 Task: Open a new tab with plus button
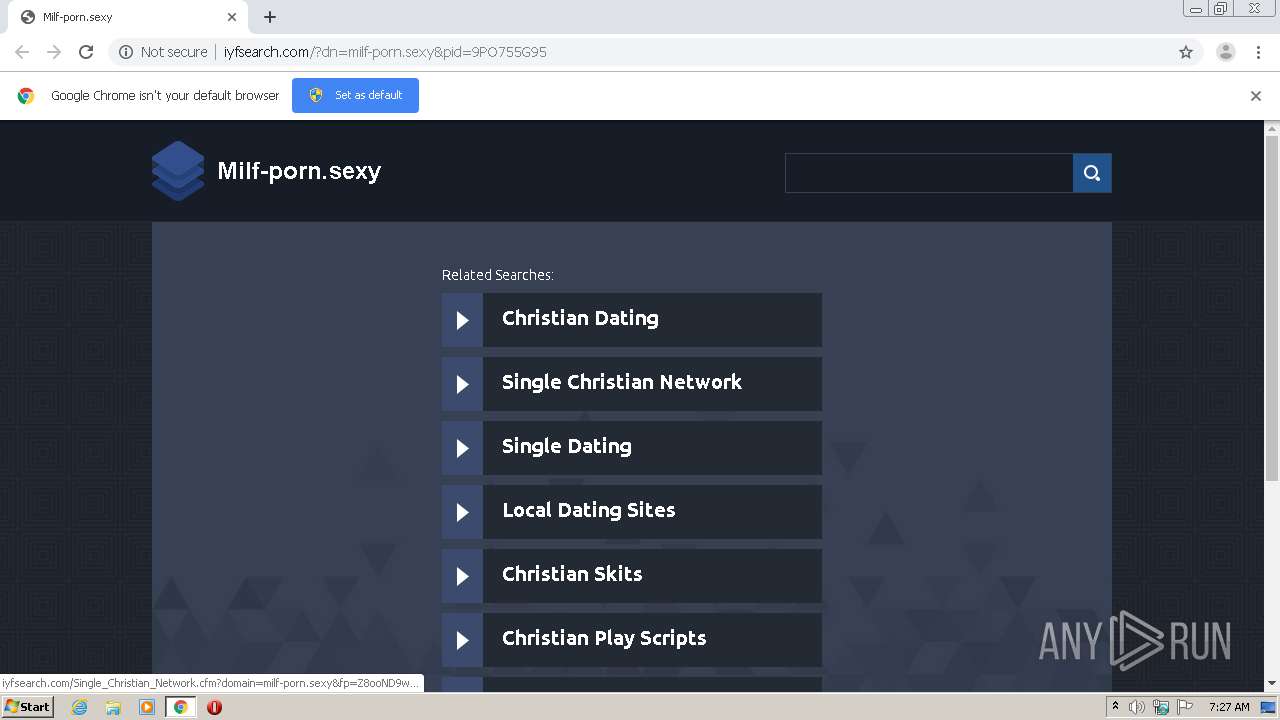pos(270,17)
